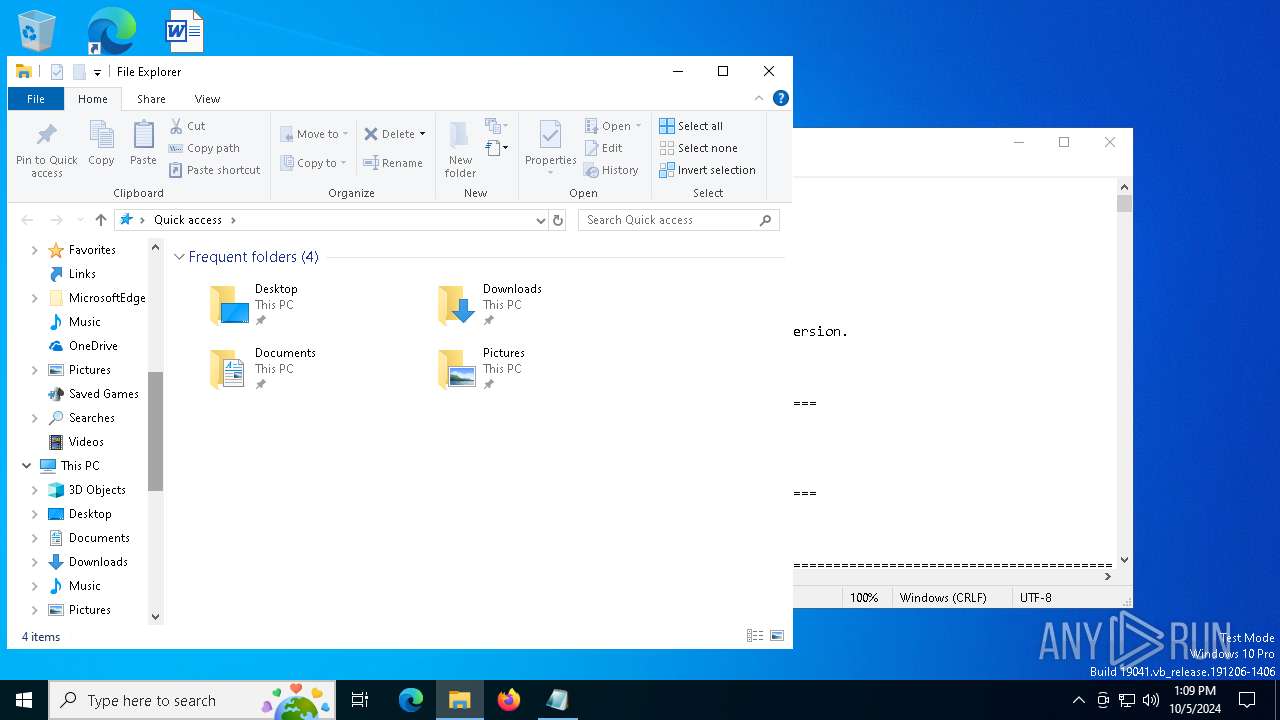
Task: Click Select none in ribbon
Action: [698, 148]
